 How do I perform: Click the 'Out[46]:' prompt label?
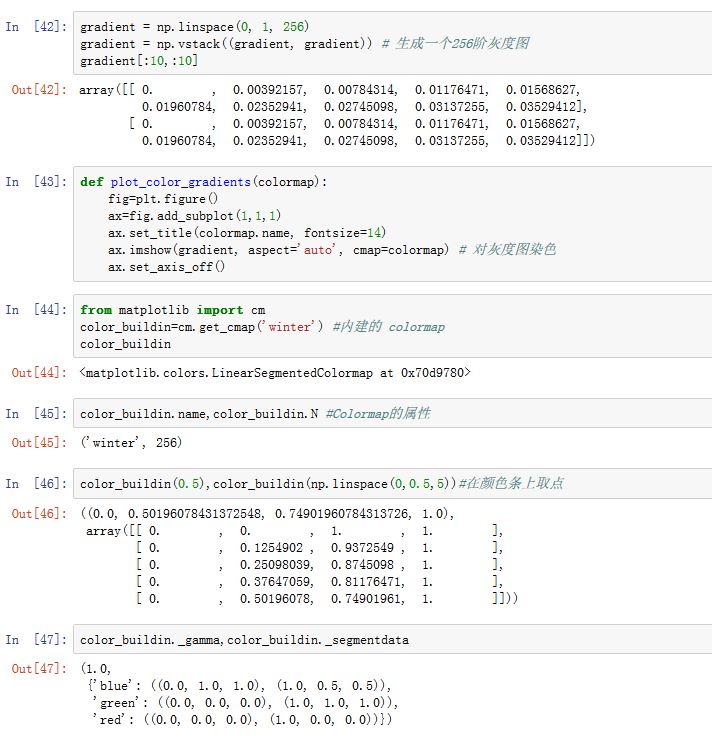point(40,513)
